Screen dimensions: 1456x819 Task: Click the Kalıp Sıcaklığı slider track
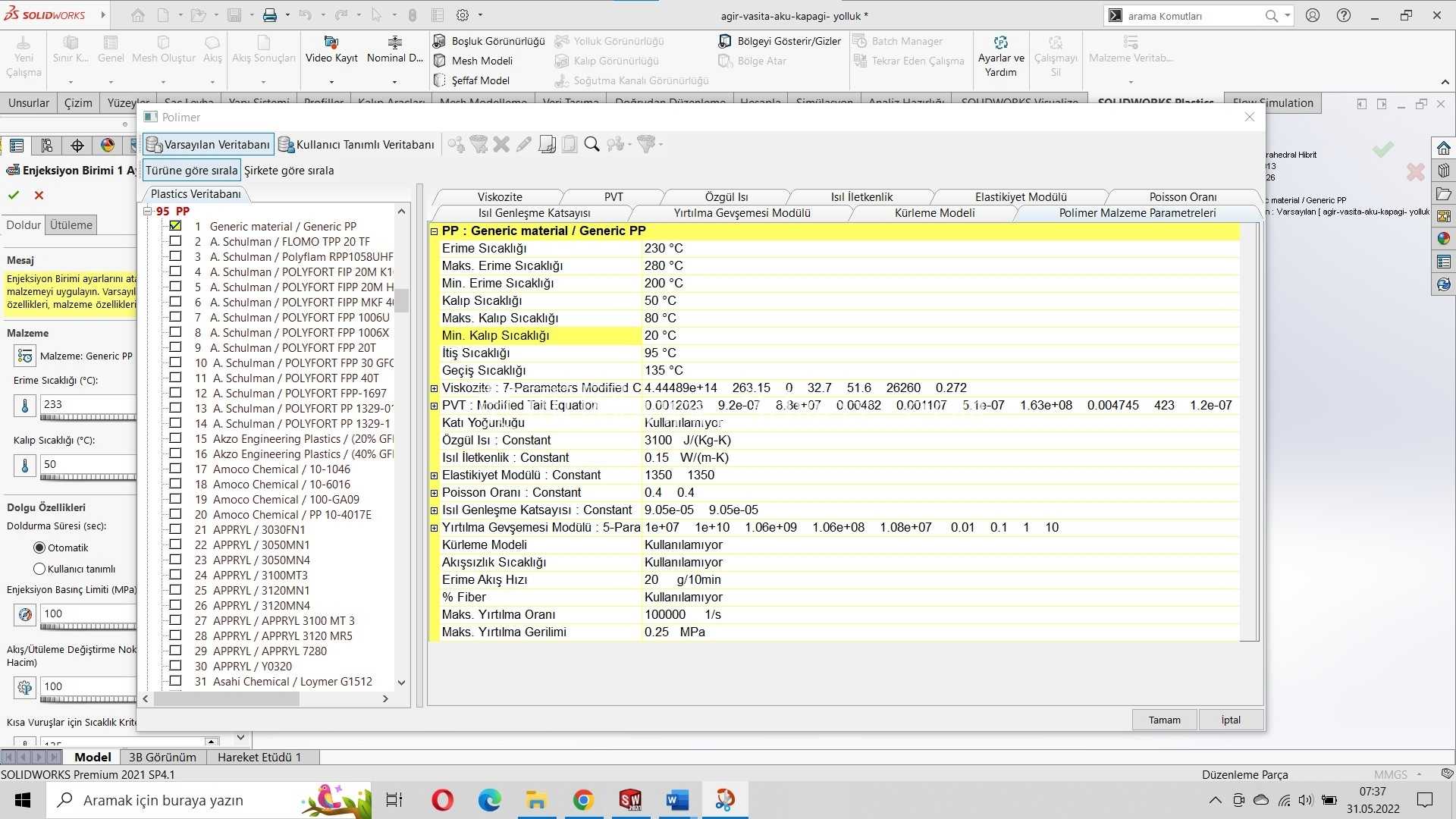pyautogui.click(x=89, y=477)
